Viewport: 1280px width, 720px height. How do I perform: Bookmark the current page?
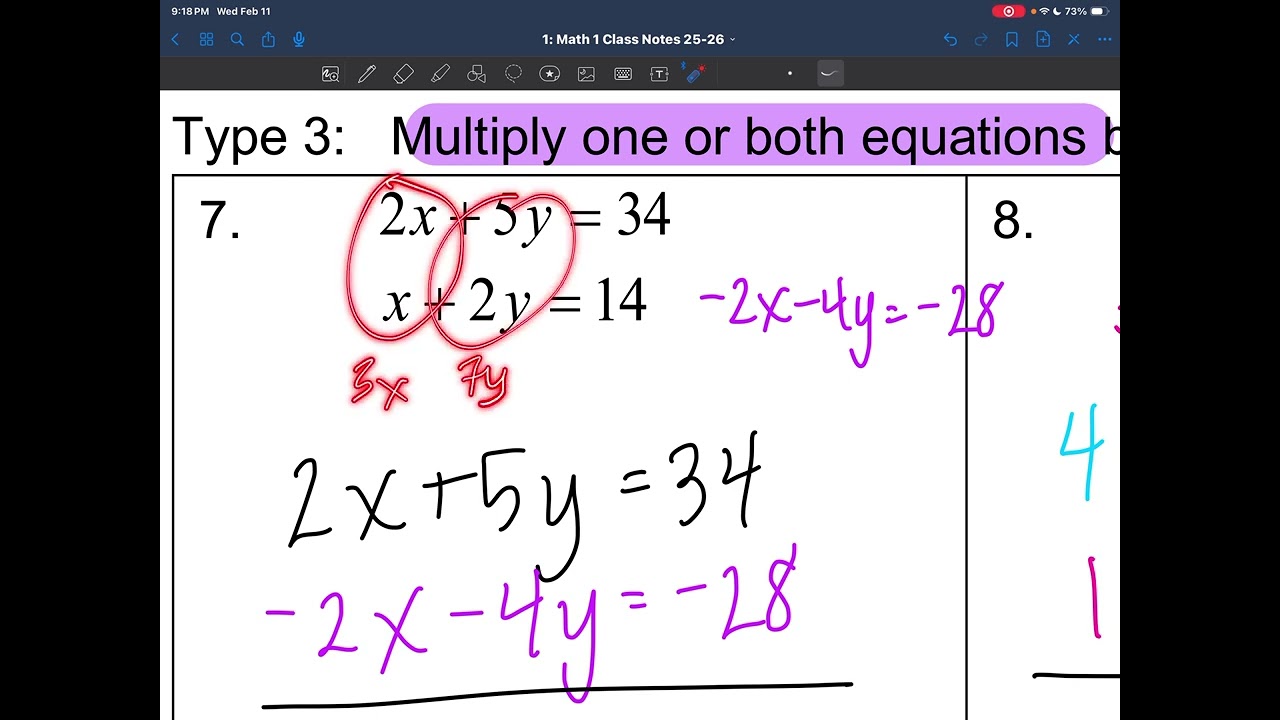coord(1012,40)
